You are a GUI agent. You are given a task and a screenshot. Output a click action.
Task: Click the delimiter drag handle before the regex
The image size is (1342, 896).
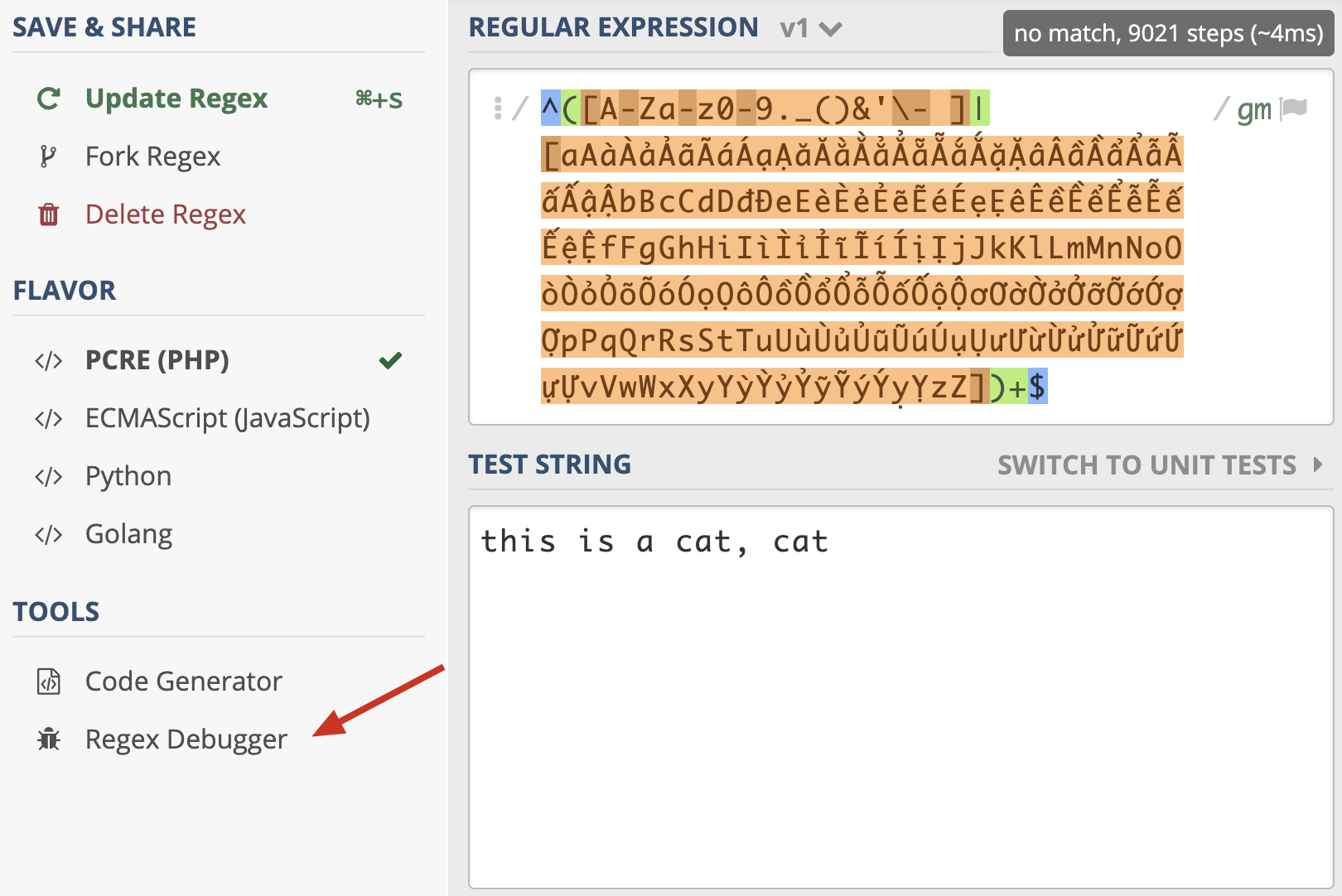(498, 108)
